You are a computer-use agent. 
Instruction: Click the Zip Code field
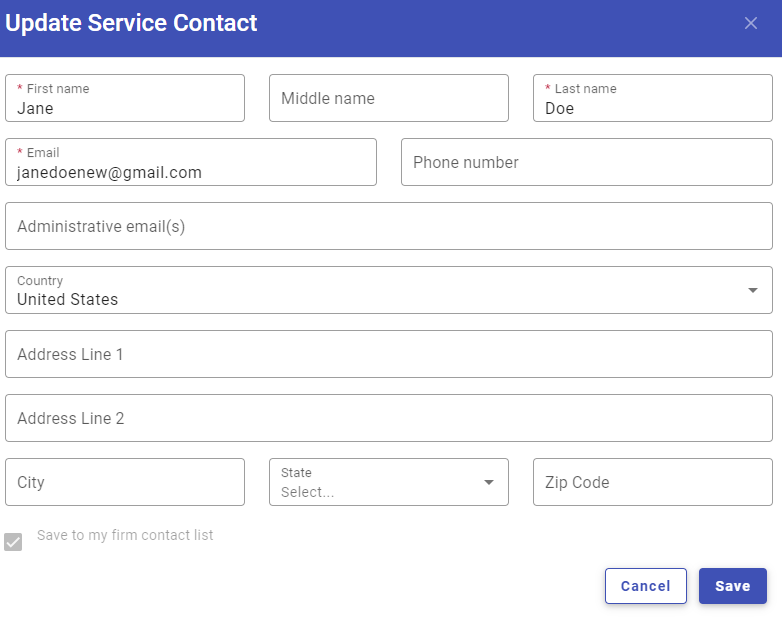652,482
